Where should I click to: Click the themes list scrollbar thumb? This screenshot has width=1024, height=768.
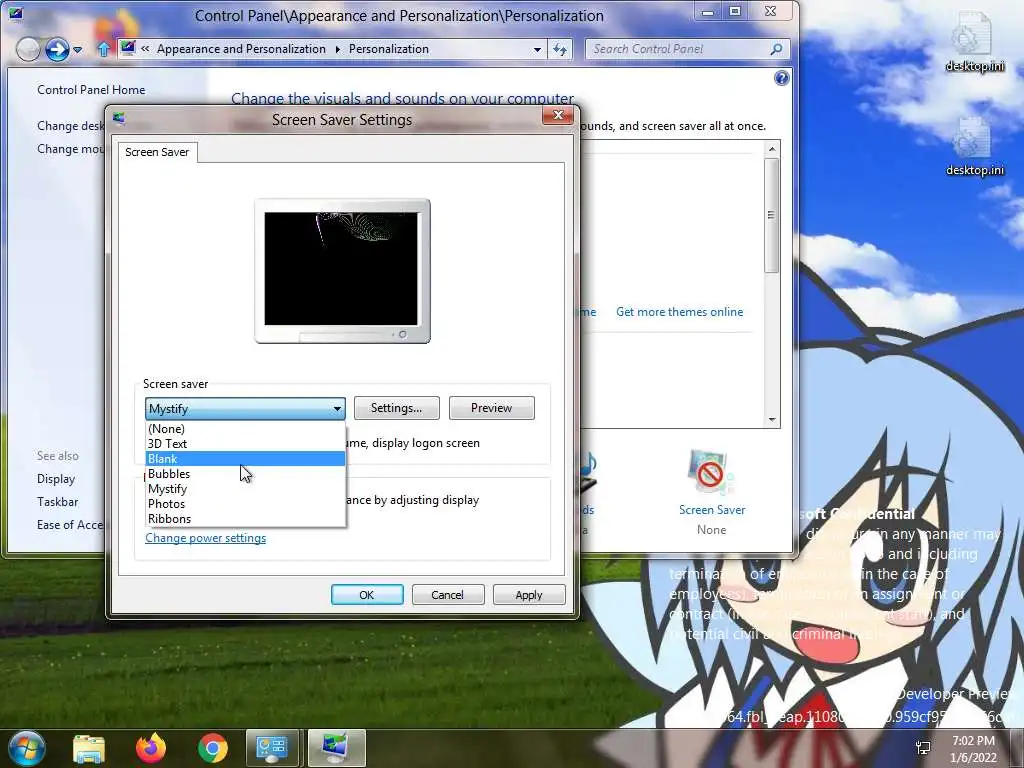771,216
